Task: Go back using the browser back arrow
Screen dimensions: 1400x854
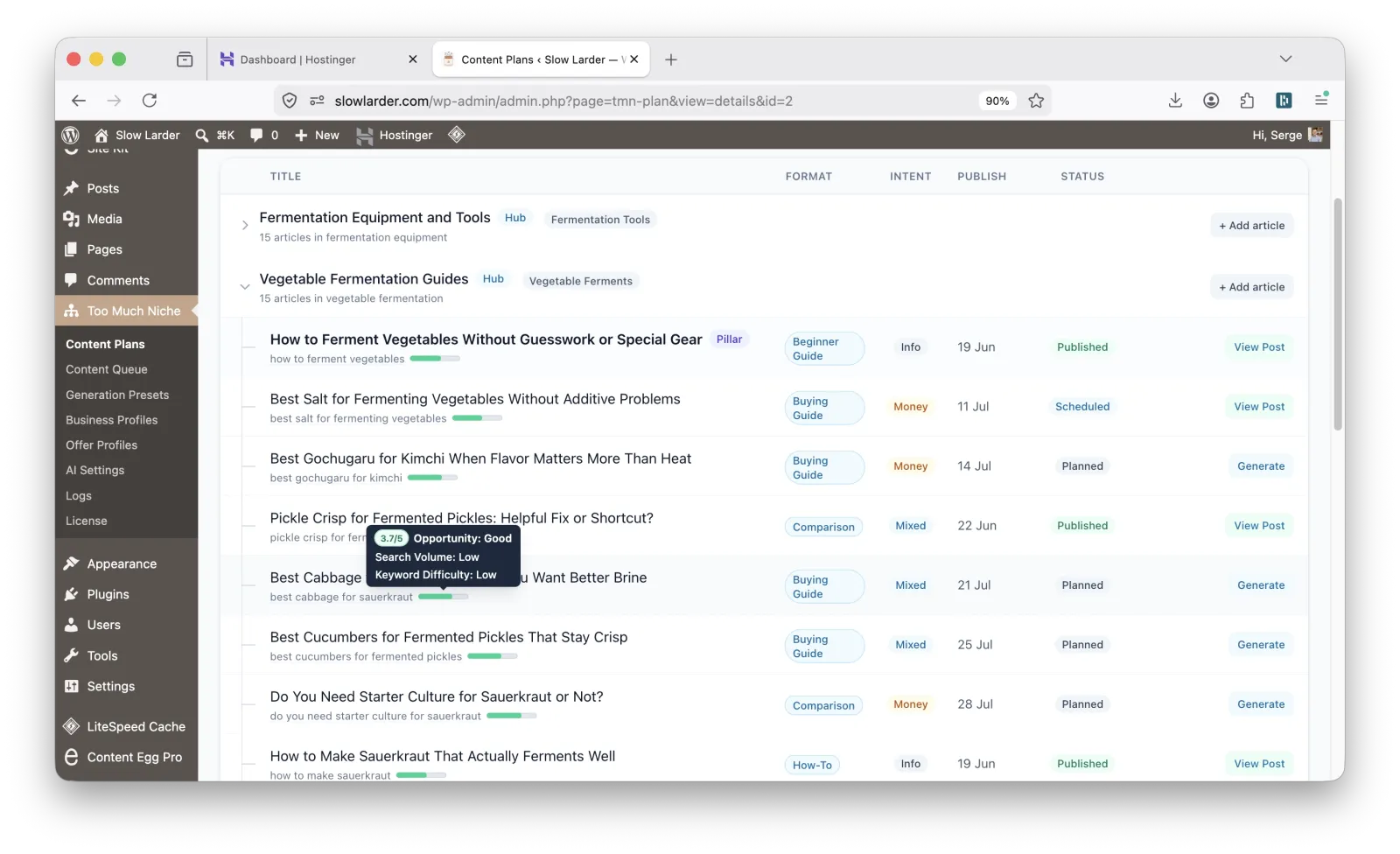Action: pyautogui.click(x=79, y=101)
